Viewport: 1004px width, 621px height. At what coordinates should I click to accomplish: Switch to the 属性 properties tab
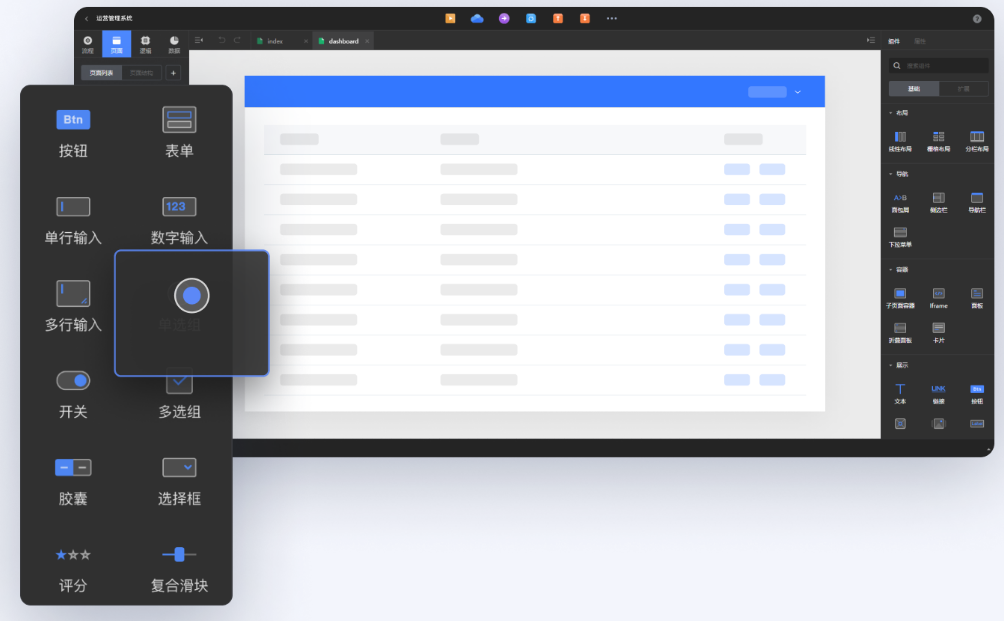click(x=920, y=41)
